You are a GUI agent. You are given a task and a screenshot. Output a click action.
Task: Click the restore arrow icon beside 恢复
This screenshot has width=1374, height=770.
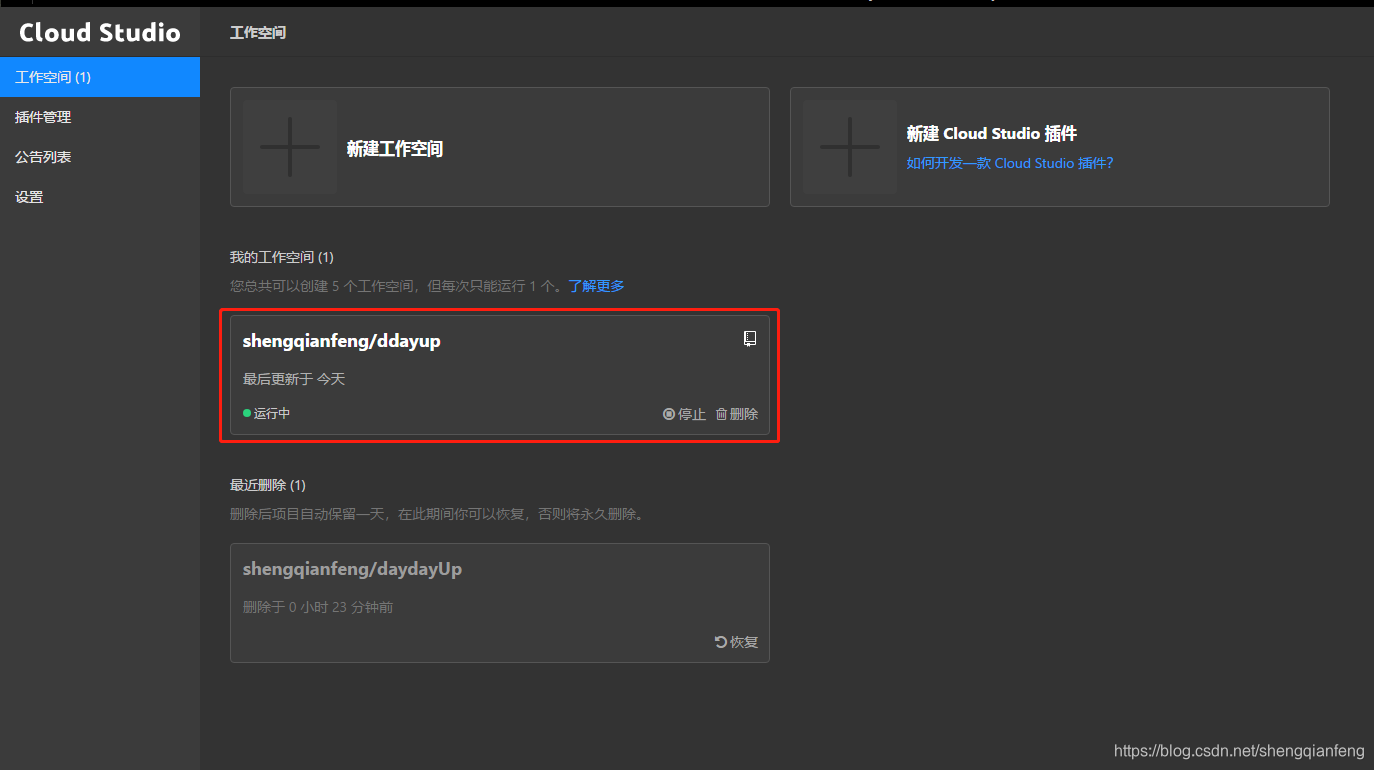point(719,642)
